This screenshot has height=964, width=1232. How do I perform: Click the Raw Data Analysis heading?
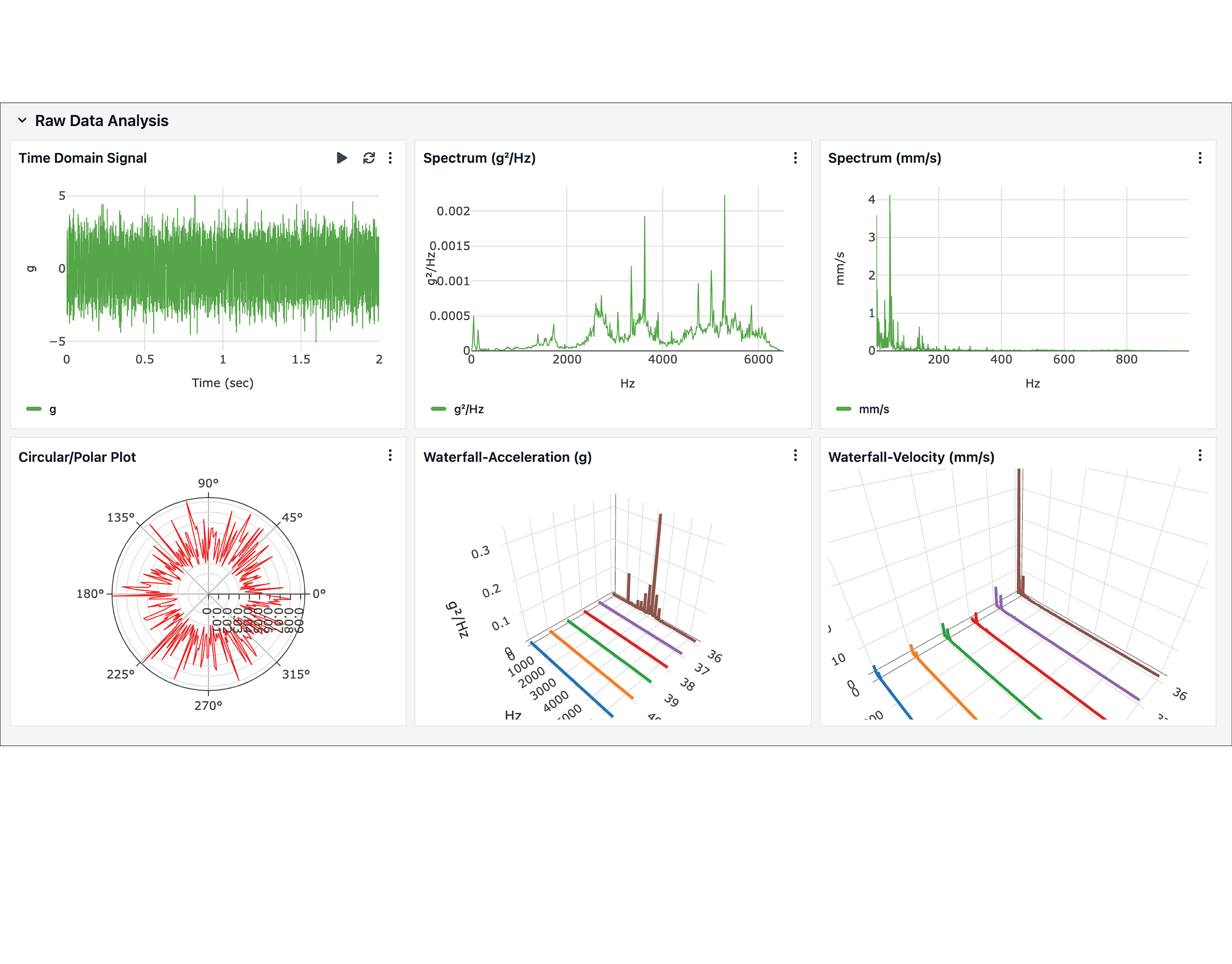point(102,121)
